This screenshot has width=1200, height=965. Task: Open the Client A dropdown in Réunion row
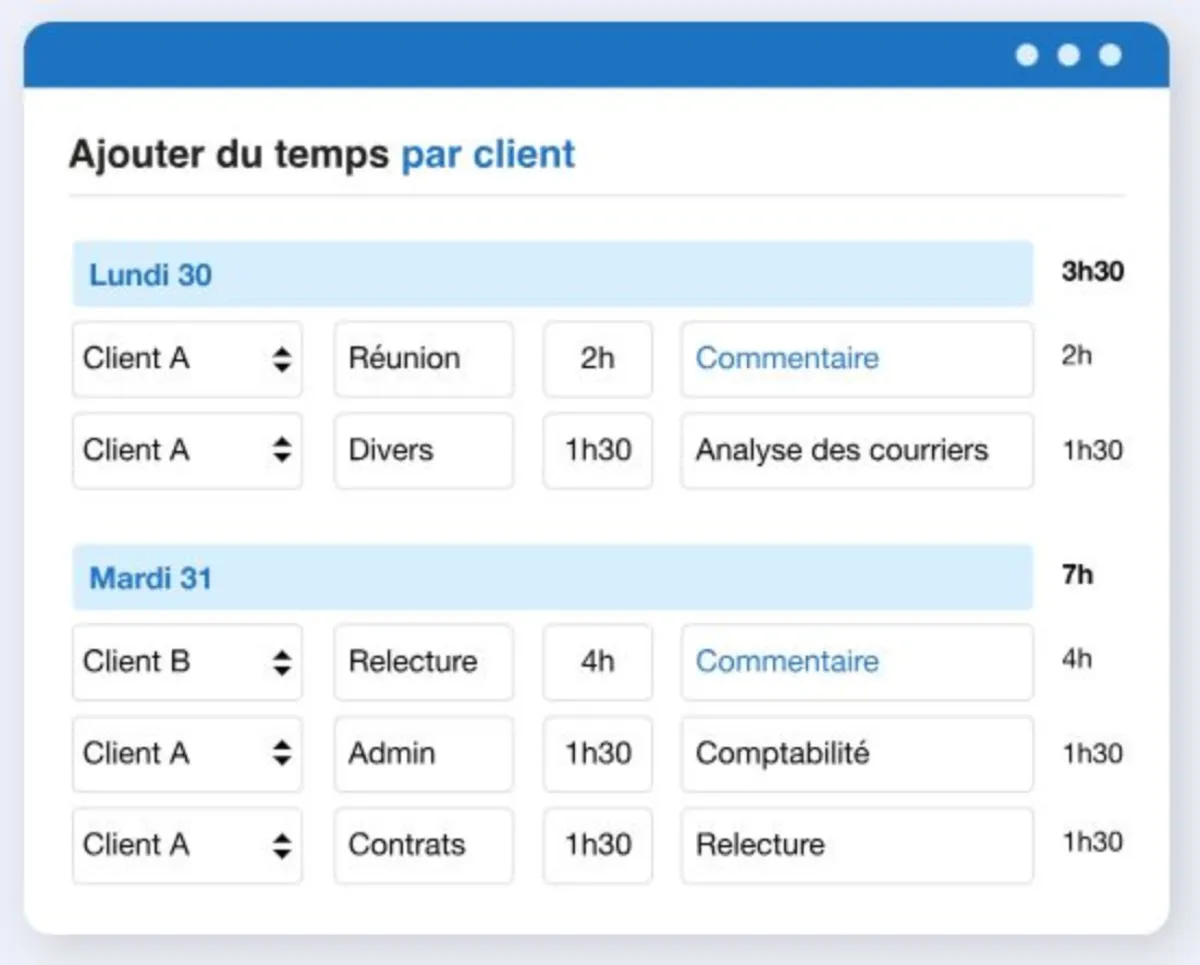(187, 359)
